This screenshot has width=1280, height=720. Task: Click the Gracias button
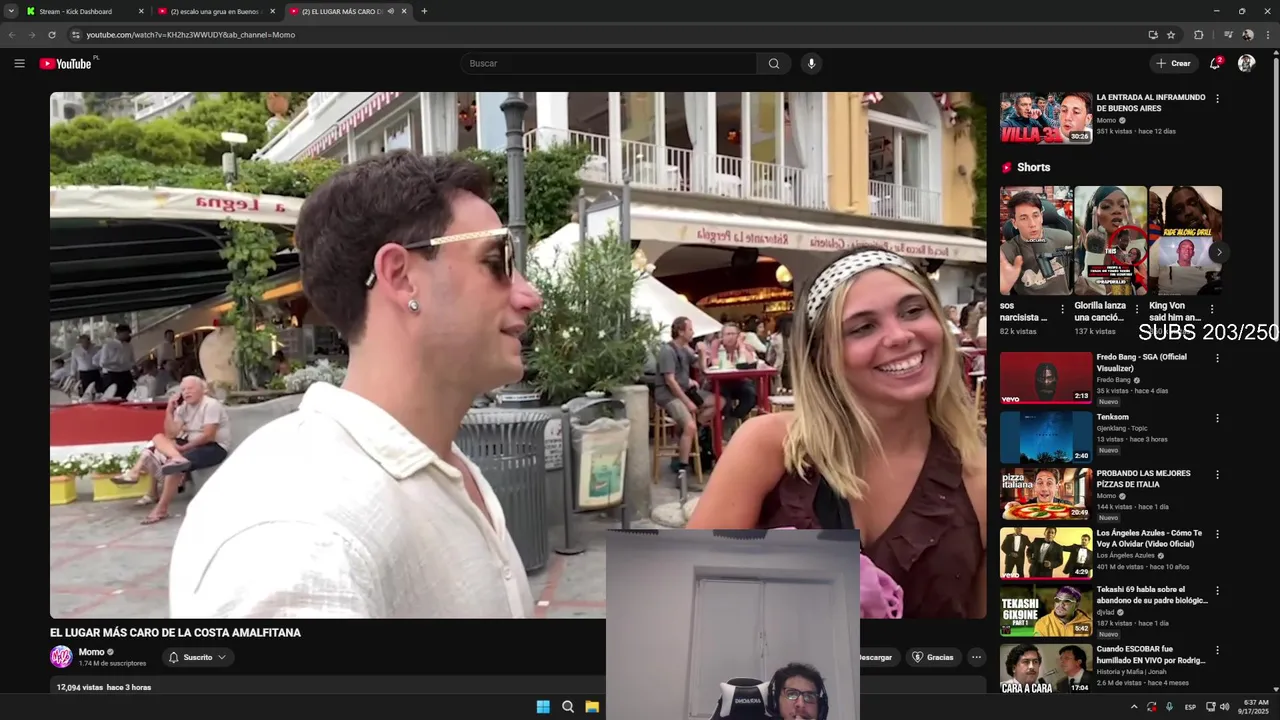coord(932,657)
